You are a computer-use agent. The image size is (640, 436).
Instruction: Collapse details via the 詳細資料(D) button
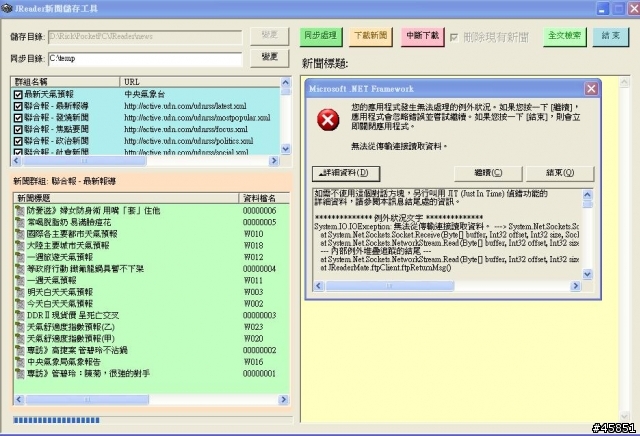point(346,173)
